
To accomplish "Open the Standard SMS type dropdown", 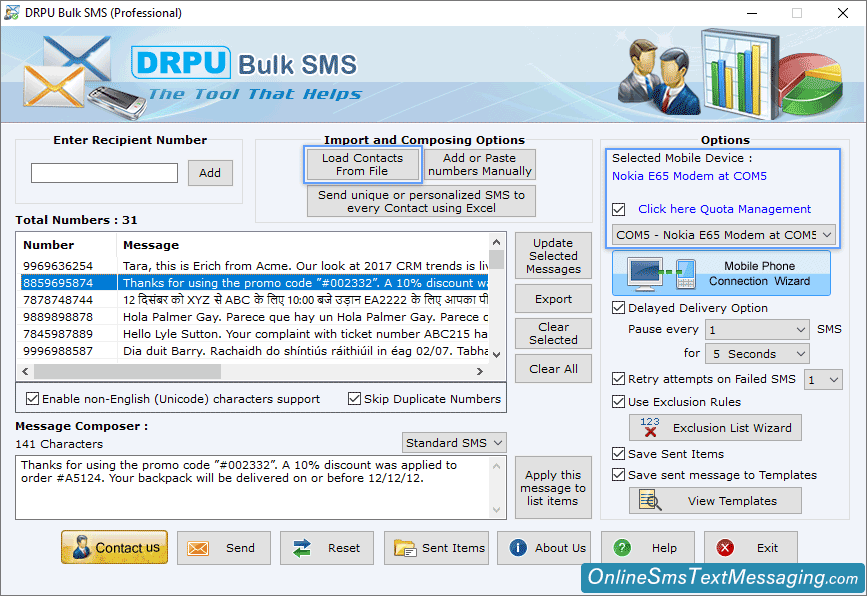I will 453,443.
